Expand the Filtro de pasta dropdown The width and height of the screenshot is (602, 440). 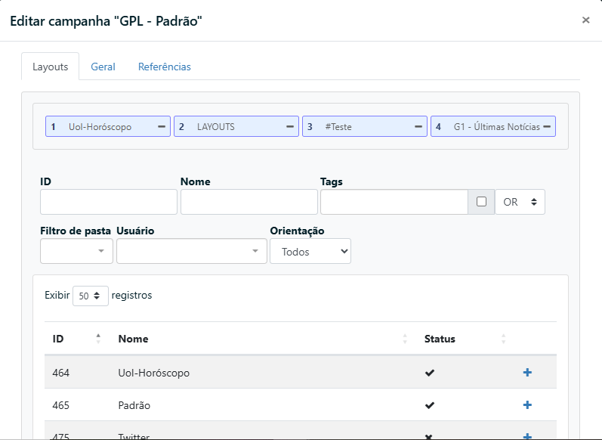(x=76, y=251)
